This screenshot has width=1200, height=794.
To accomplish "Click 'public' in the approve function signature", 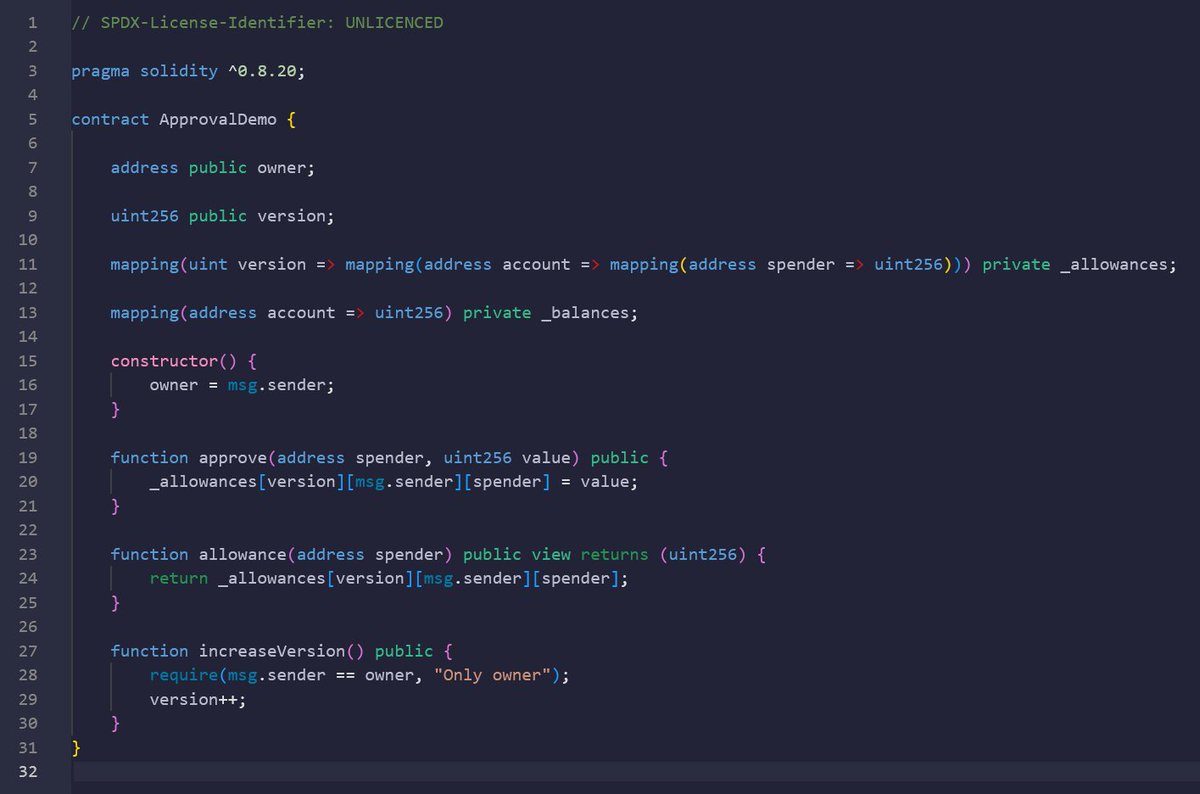I will coord(620,458).
